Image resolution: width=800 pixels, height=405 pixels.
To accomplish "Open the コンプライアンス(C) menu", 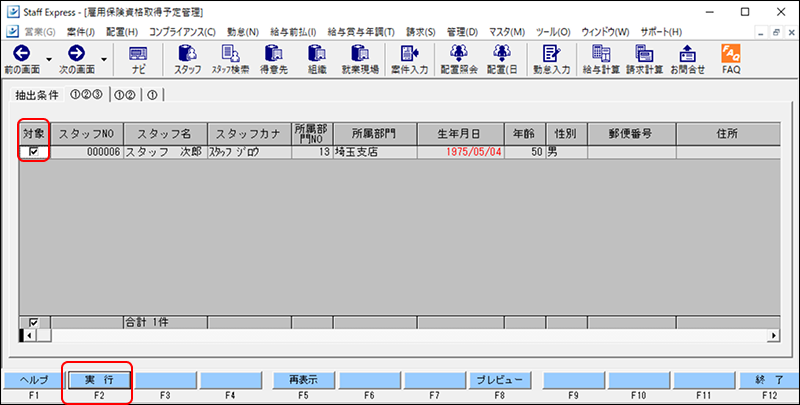I will (x=182, y=32).
